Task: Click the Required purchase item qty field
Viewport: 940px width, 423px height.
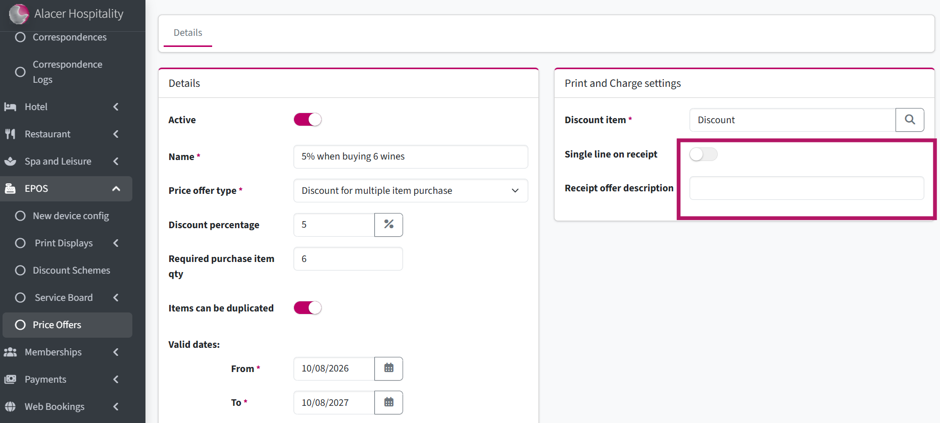Action: tap(348, 259)
